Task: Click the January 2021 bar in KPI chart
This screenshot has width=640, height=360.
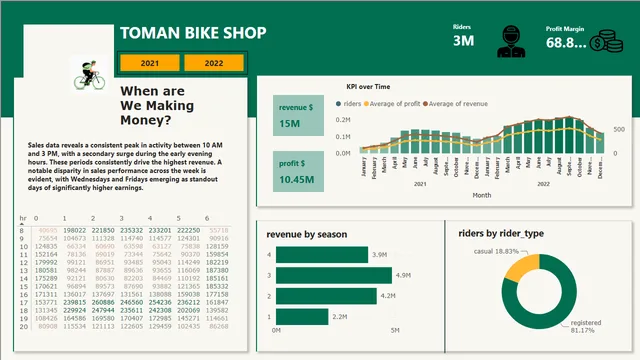Action: click(364, 150)
